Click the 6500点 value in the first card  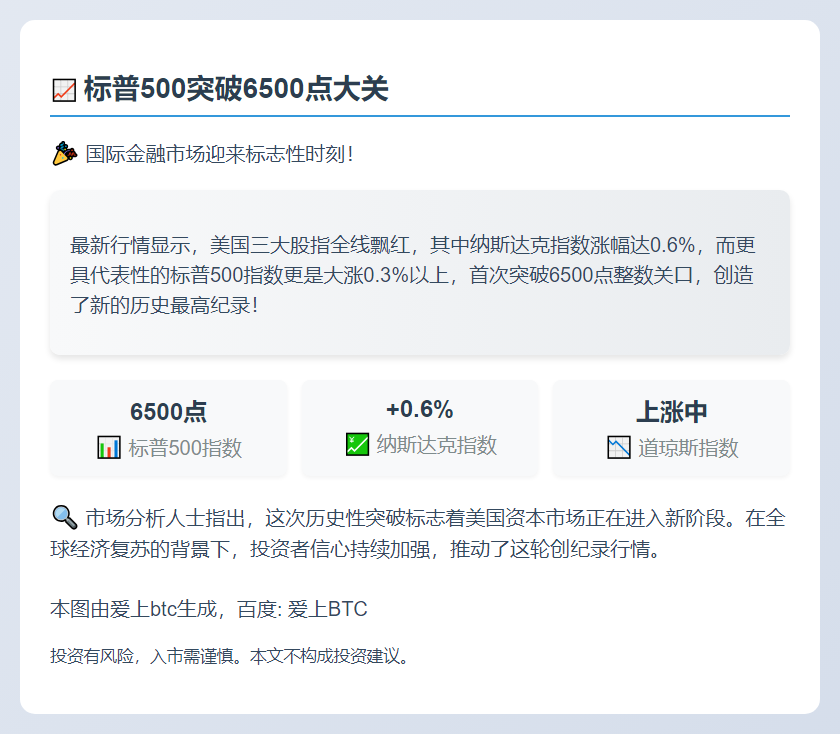click(168, 412)
